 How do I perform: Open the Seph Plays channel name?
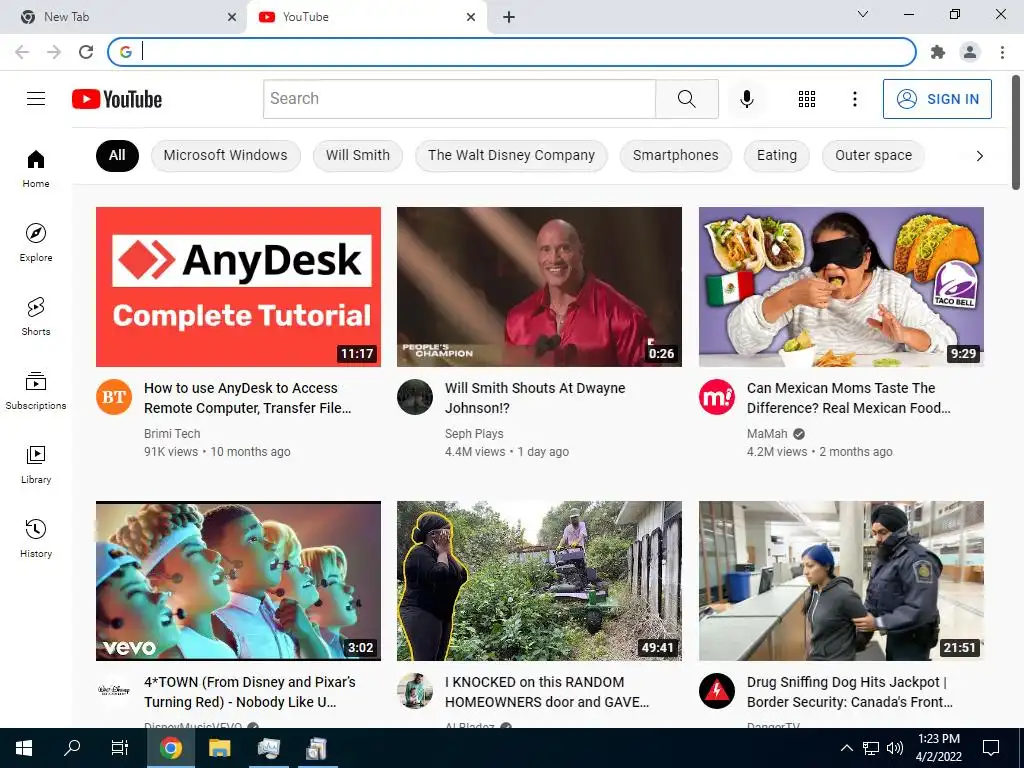[x=474, y=434]
